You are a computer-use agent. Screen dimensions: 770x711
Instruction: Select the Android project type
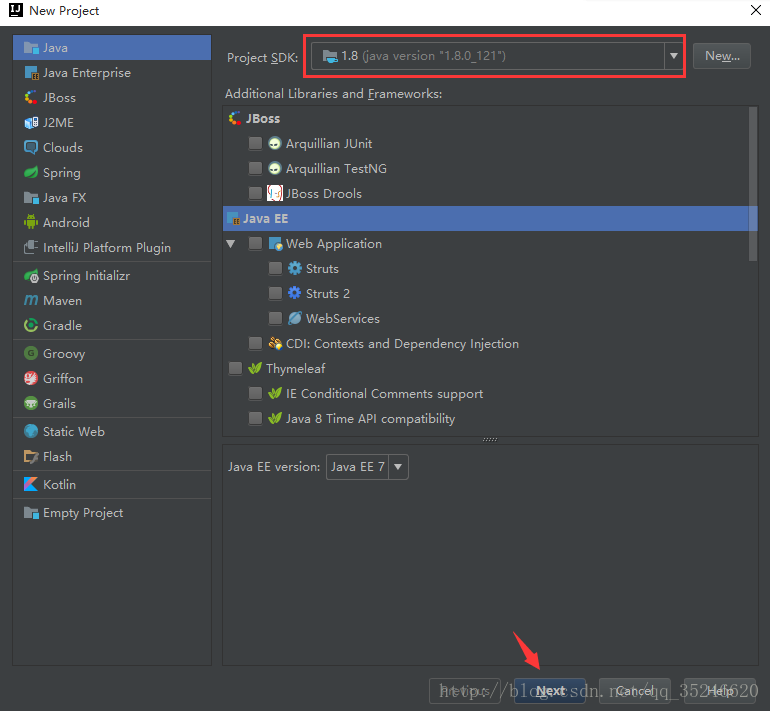point(112,222)
